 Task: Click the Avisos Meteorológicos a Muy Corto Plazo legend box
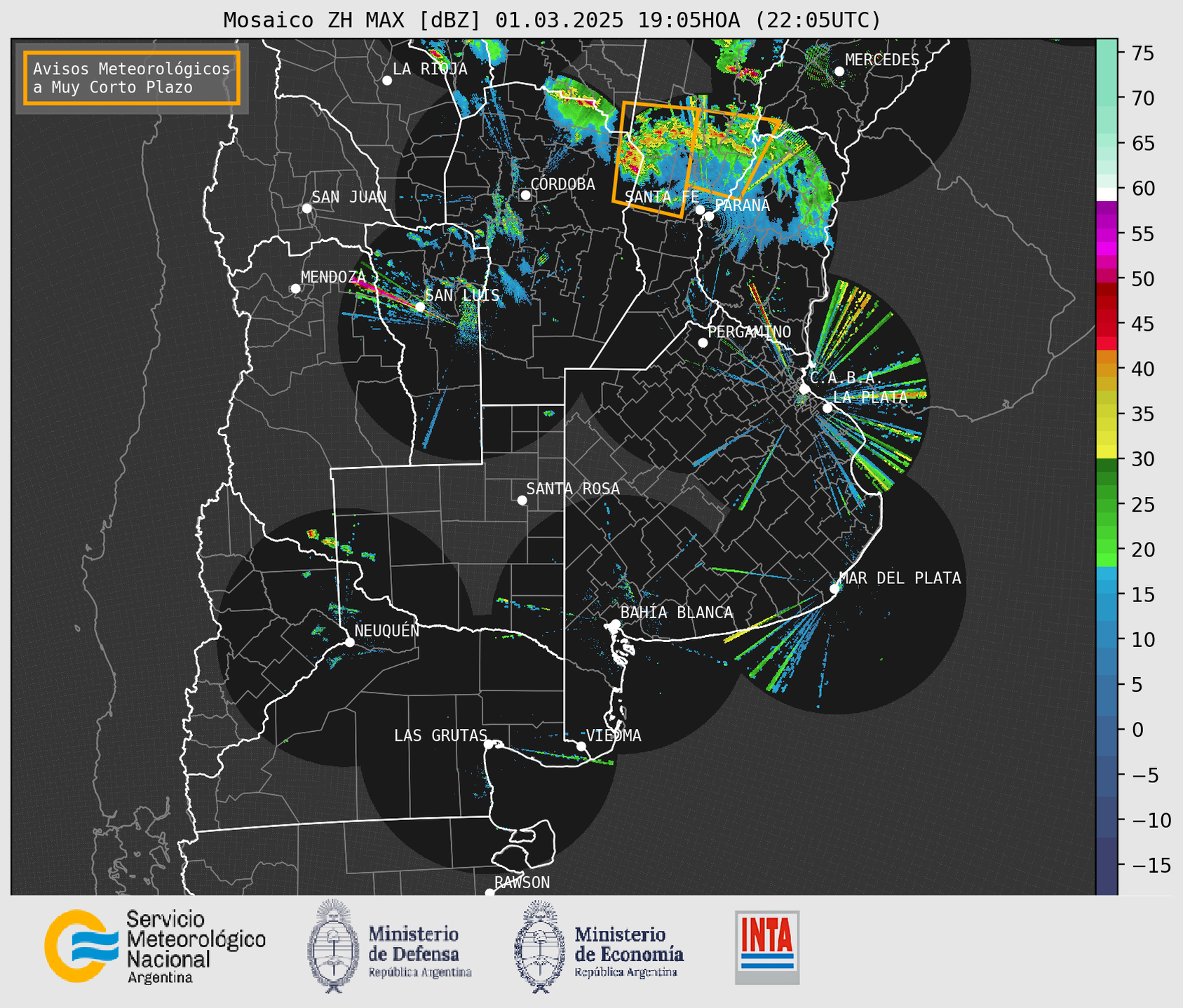point(132,78)
